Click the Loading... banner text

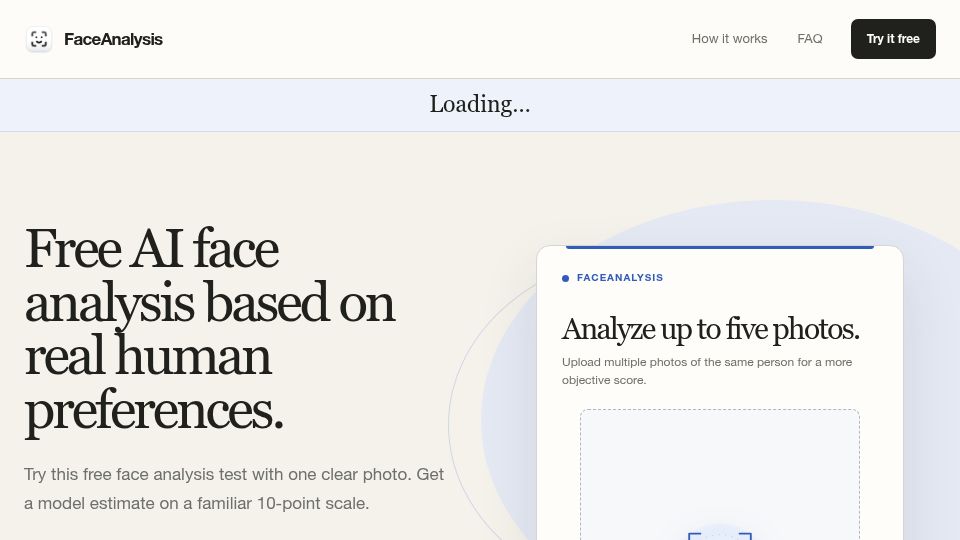pos(479,104)
